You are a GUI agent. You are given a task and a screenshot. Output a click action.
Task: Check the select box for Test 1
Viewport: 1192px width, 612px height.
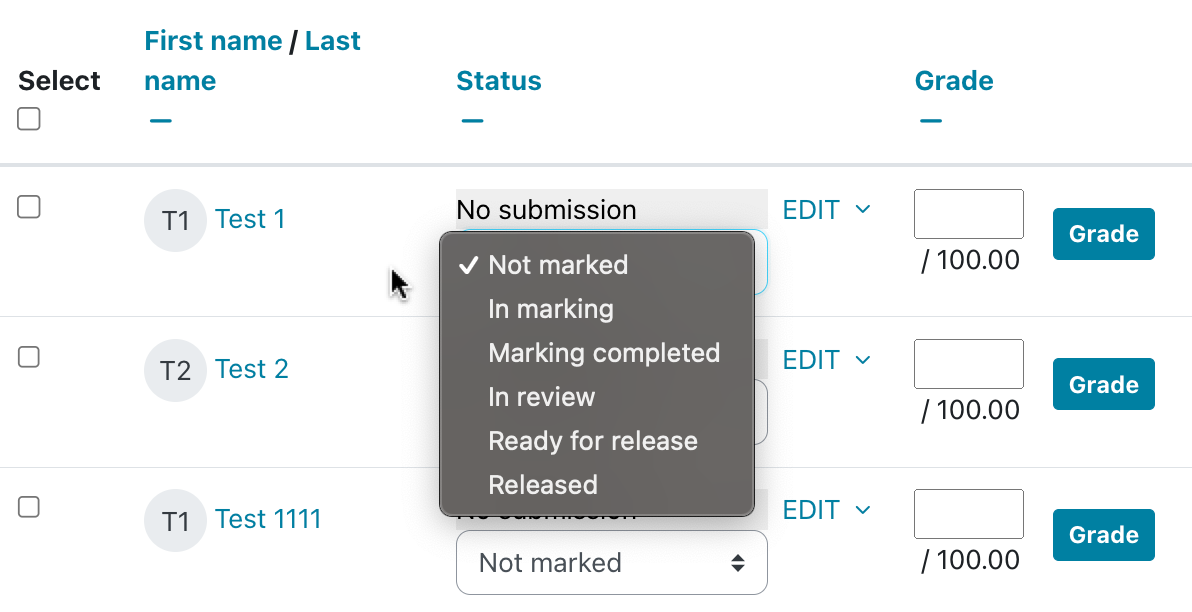(x=29, y=207)
